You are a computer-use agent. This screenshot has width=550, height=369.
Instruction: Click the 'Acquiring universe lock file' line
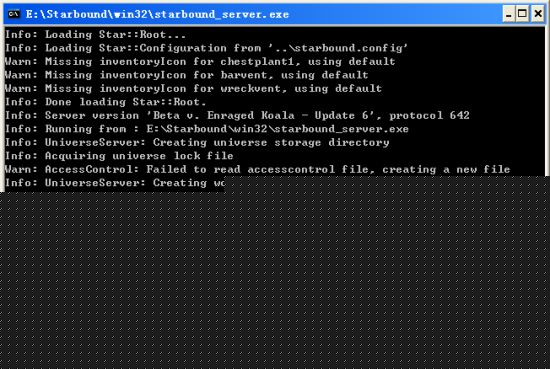119,156
